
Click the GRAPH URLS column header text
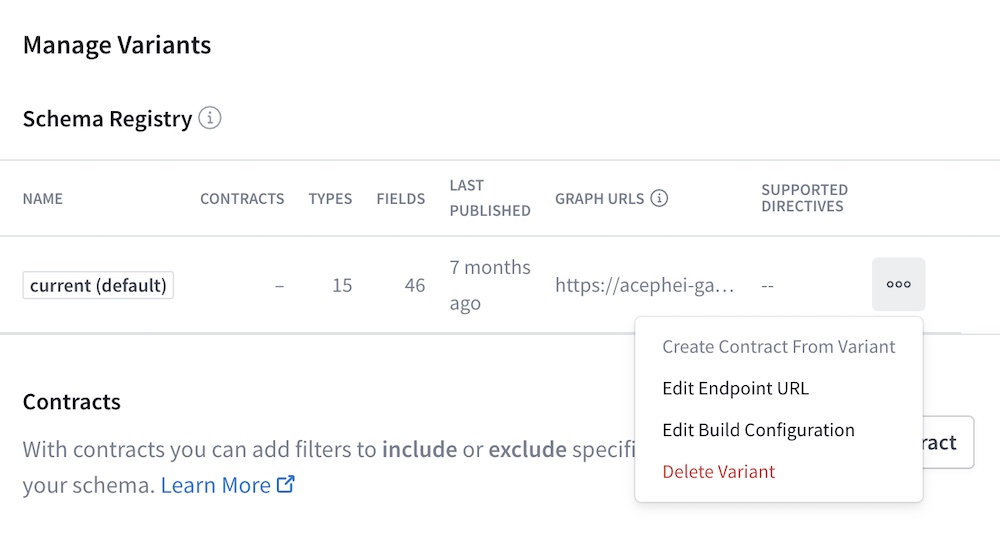click(x=599, y=198)
